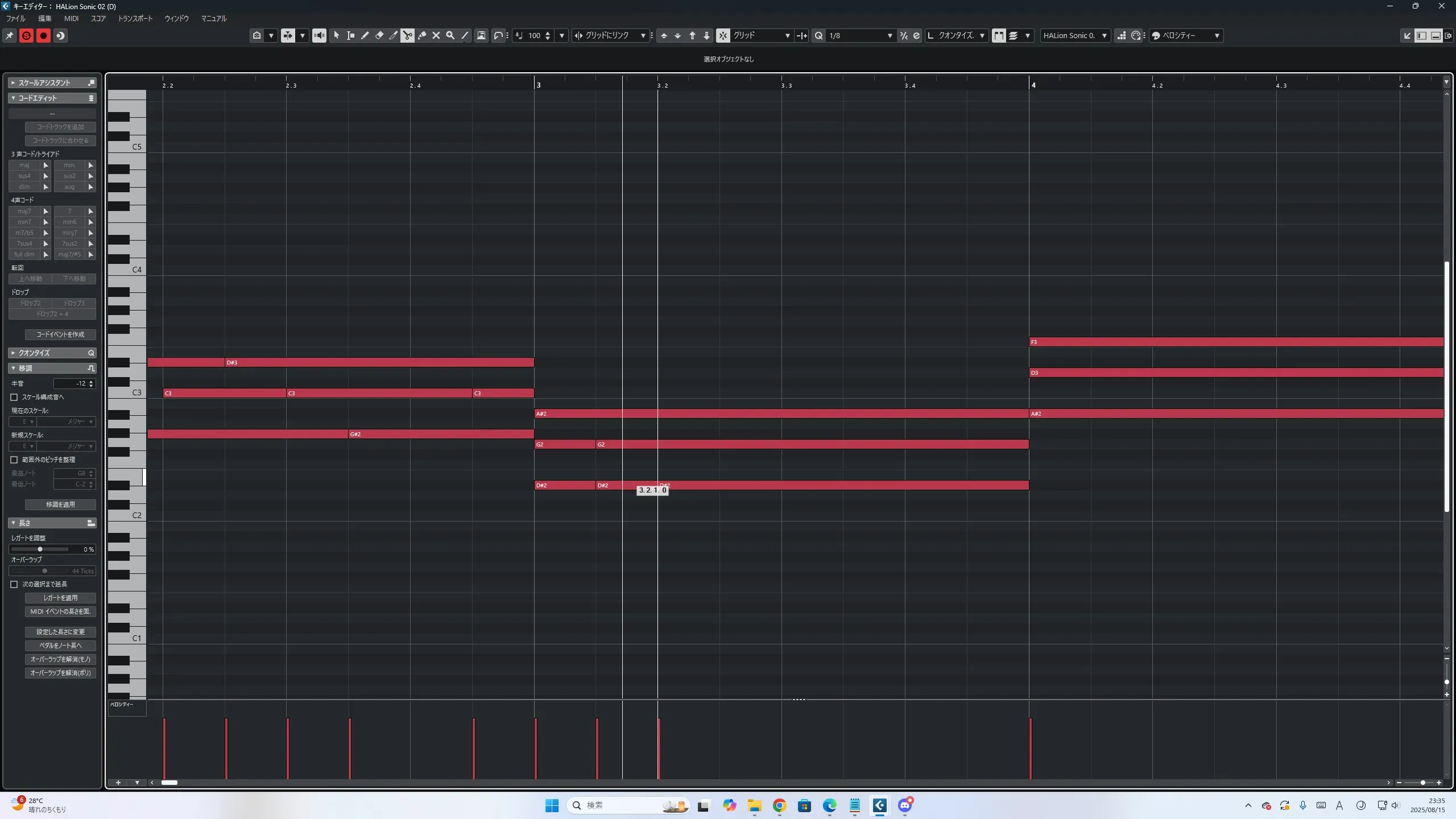Open the グリッドにリンク dropdown
Image resolution: width=1456 pixels, height=819 pixels.
643,35
